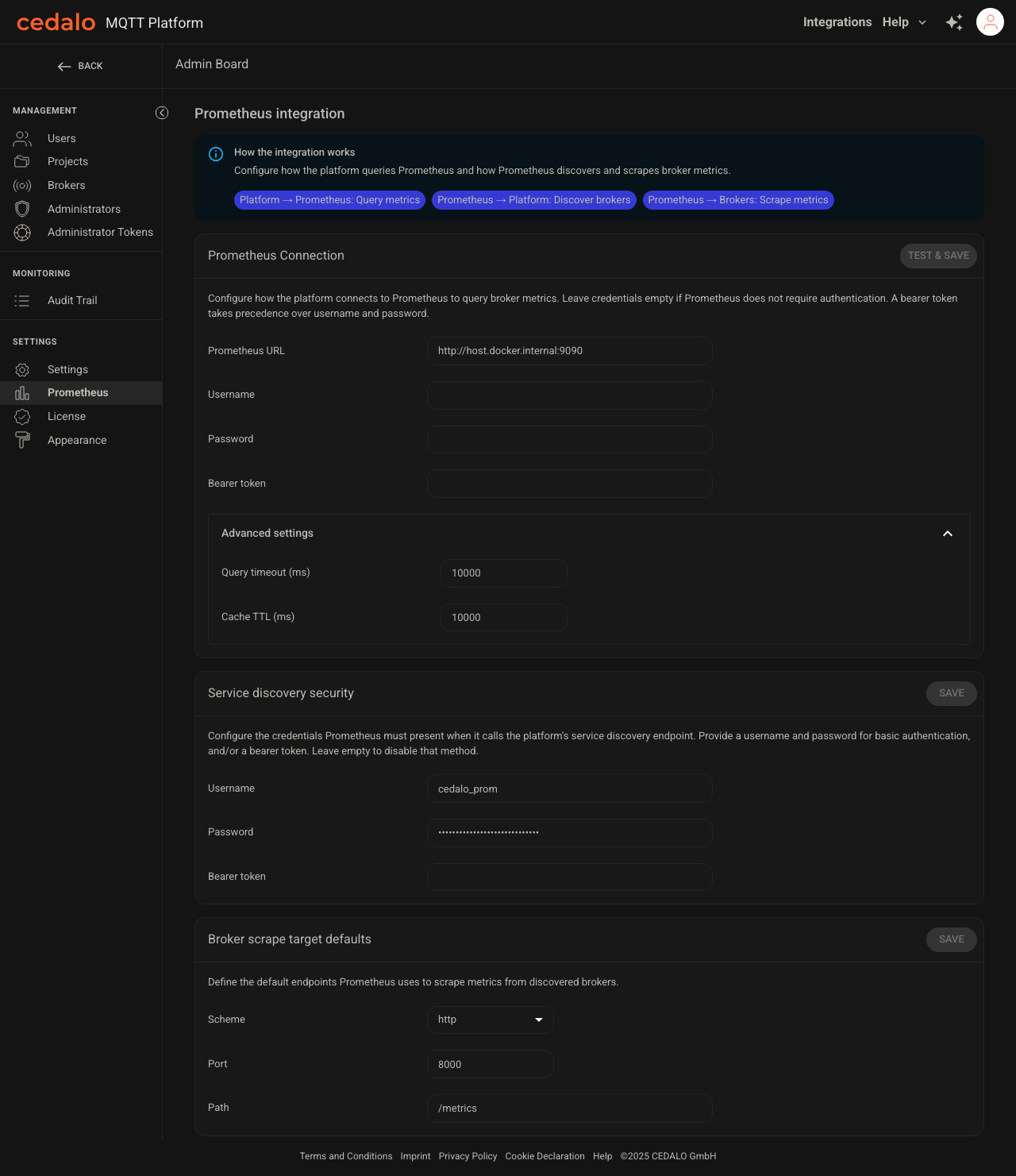Click the Settings gear icon
Screen dimensions: 1016x1176
pos(22,370)
